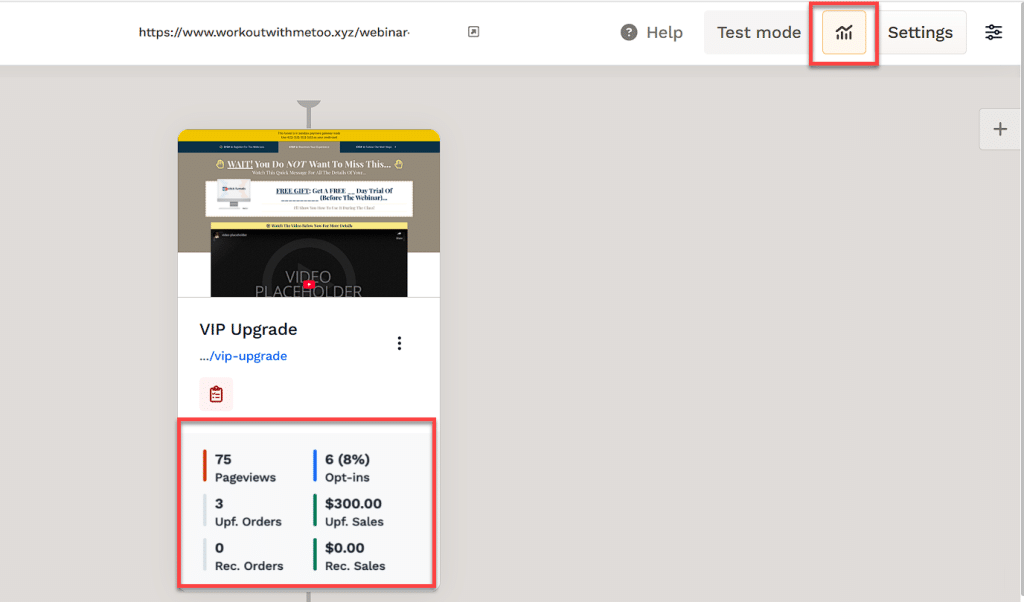This screenshot has width=1024, height=602.
Task: Open the funnel analytics chart icon
Action: pyautogui.click(x=843, y=31)
